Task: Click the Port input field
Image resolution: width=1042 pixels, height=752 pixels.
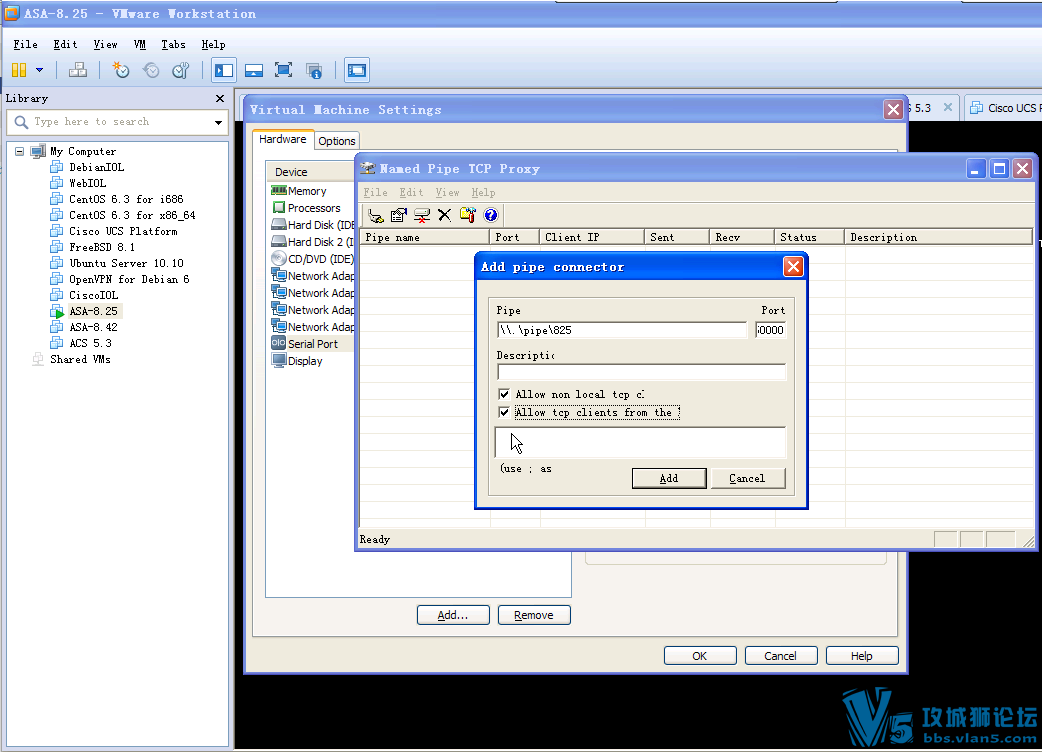Action: pyautogui.click(x=770, y=330)
